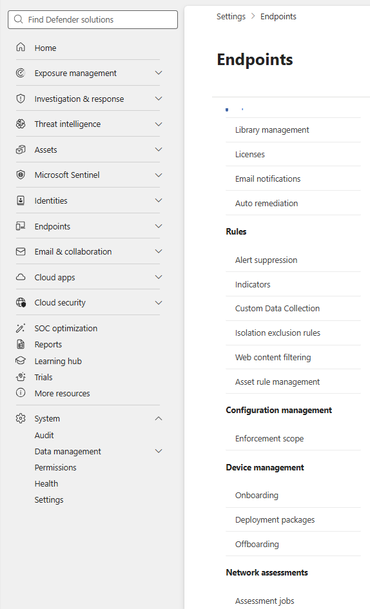Collapse the System section chevron

coord(158,418)
